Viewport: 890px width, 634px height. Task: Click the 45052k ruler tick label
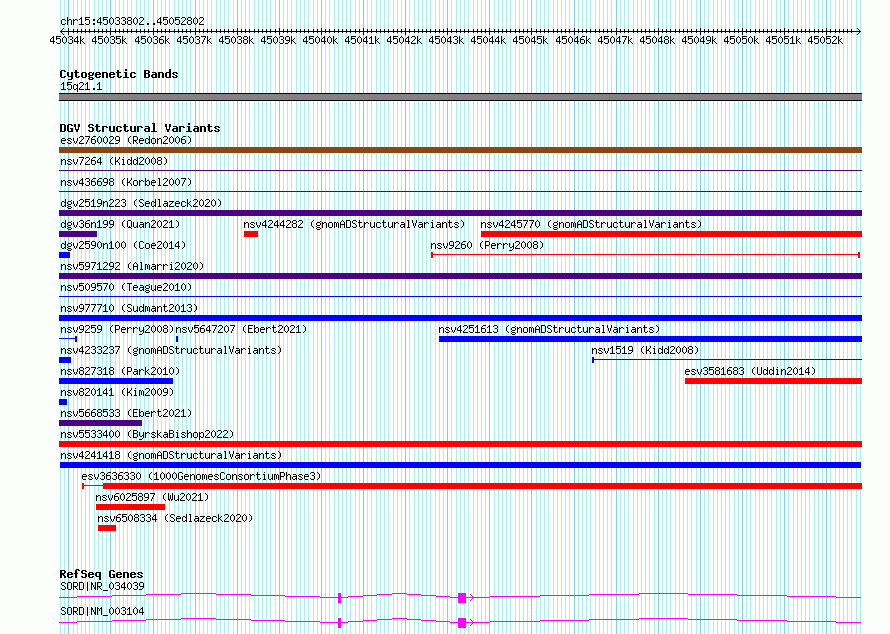tap(825, 40)
